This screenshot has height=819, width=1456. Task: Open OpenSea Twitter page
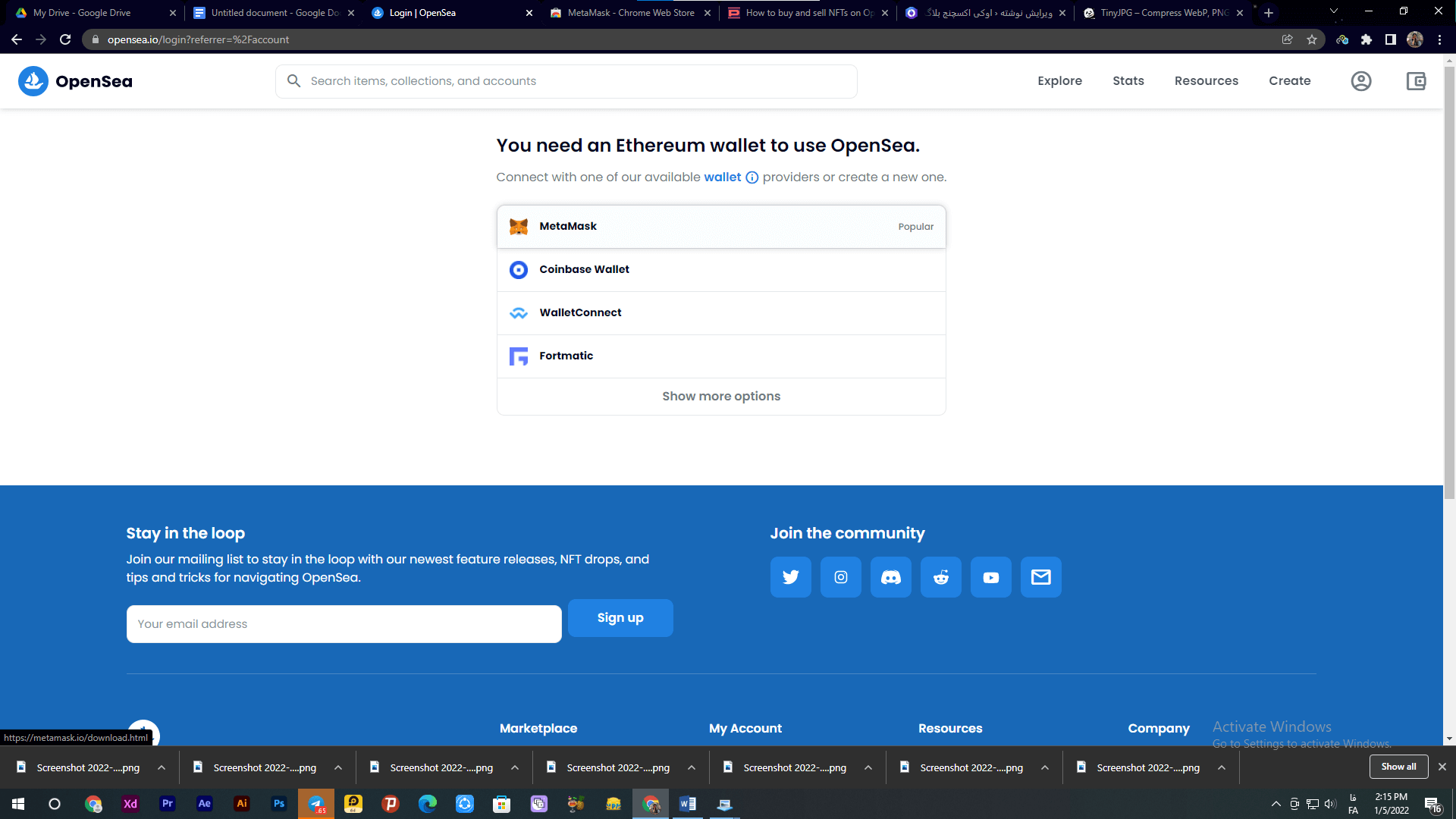(x=791, y=577)
